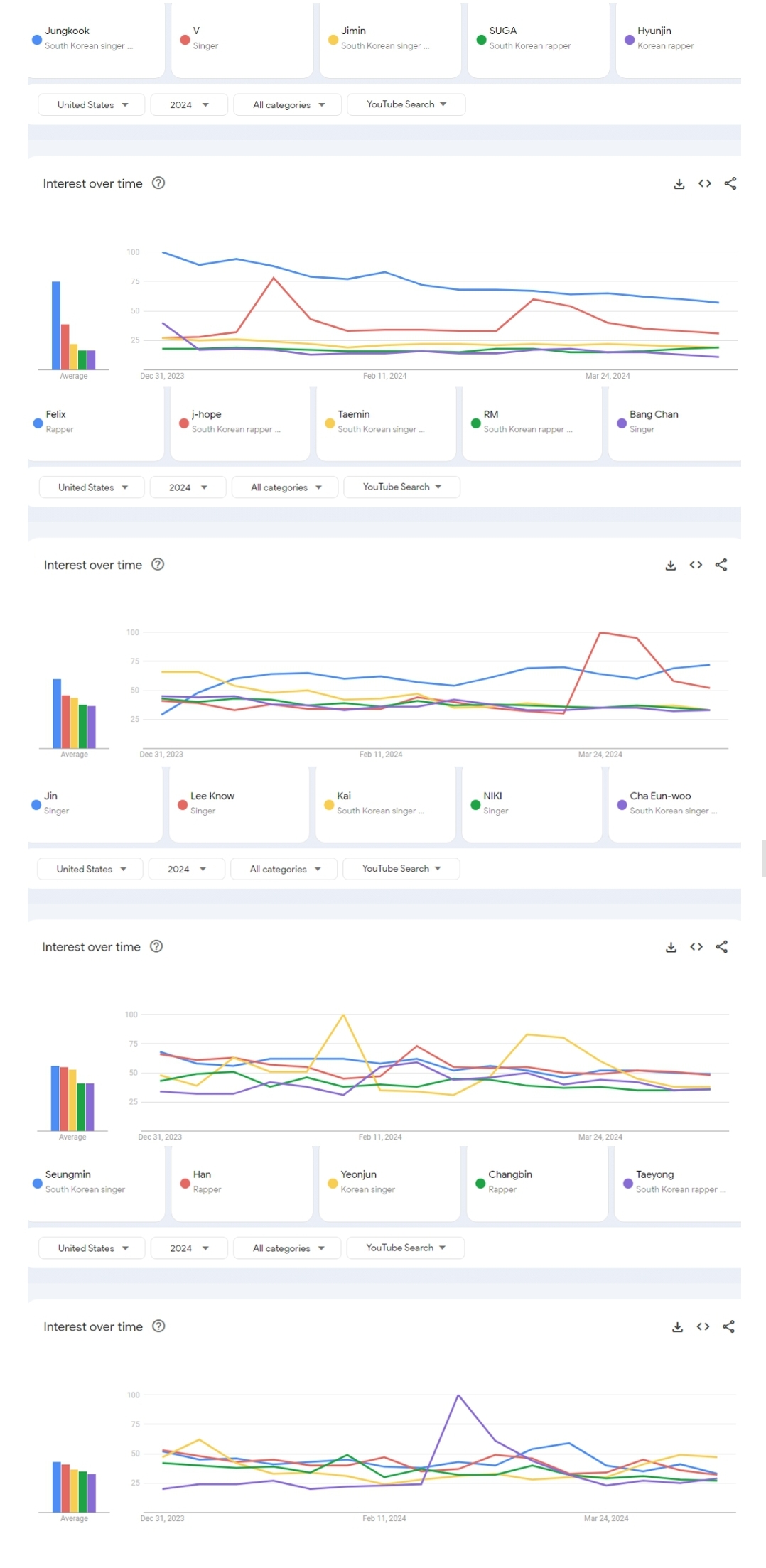Share the Jin and Lee Know chart
This screenshot has height=1568, width=766.
pyautogui.click(x=721, y=947)
